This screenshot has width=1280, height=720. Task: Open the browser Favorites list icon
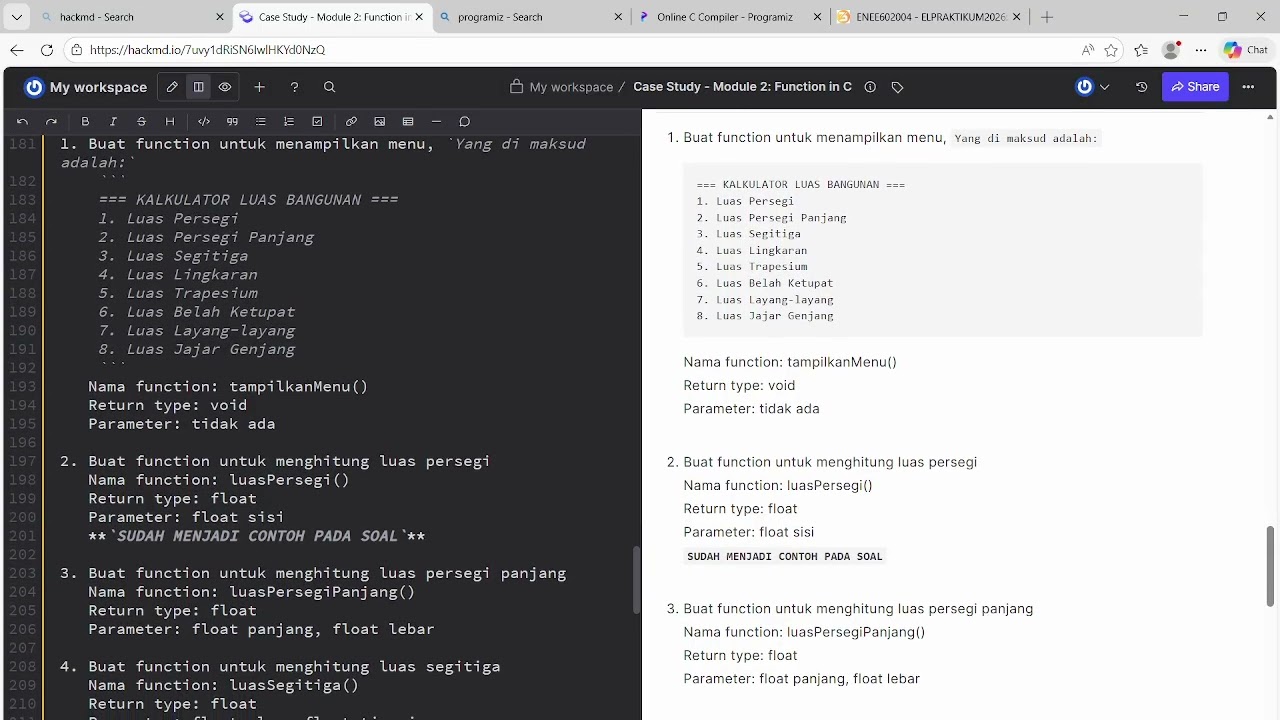coord(1141,50)
